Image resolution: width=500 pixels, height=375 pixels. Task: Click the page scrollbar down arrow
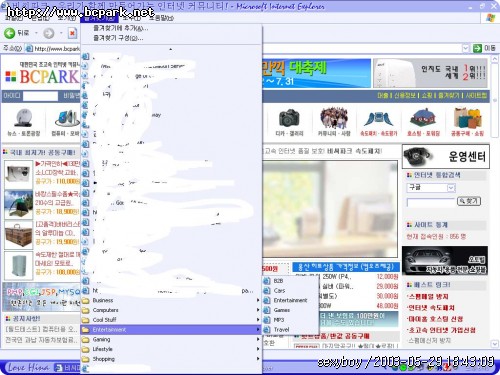[x=495, y=344]
